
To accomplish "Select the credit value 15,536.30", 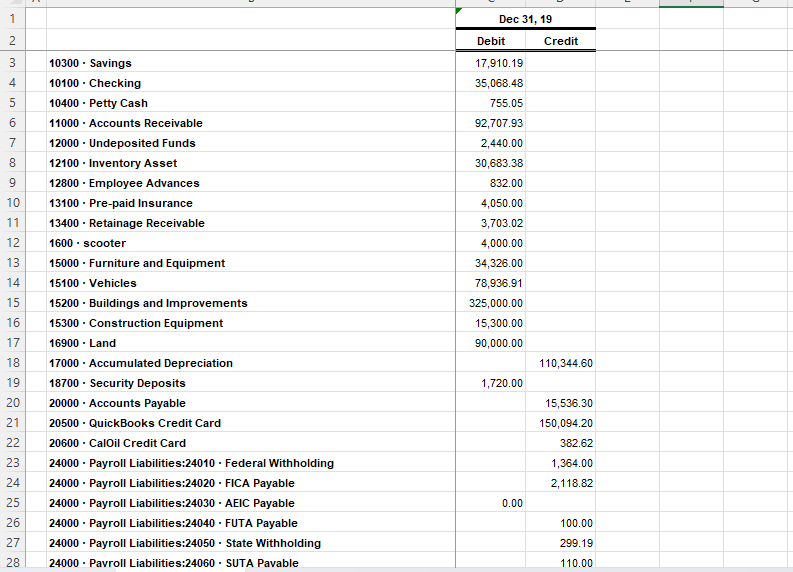I will point(560,403).
